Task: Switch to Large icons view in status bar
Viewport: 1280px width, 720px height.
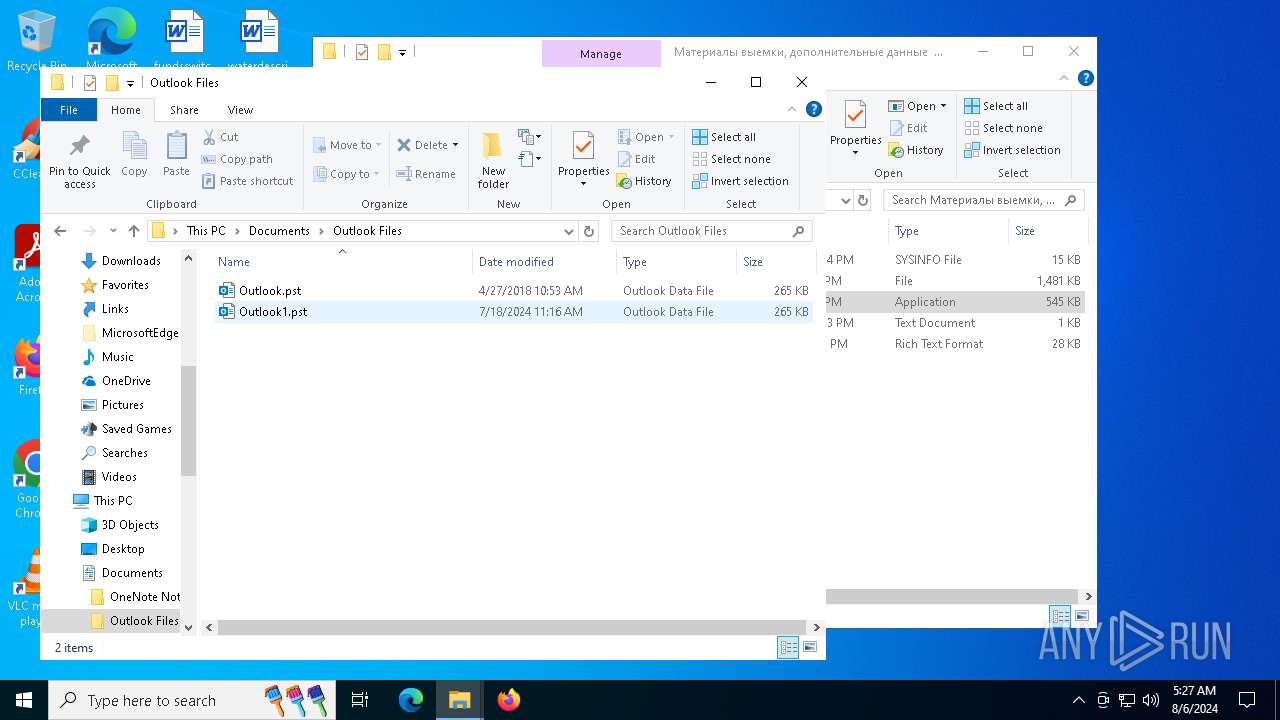Action: coord(810,648)
